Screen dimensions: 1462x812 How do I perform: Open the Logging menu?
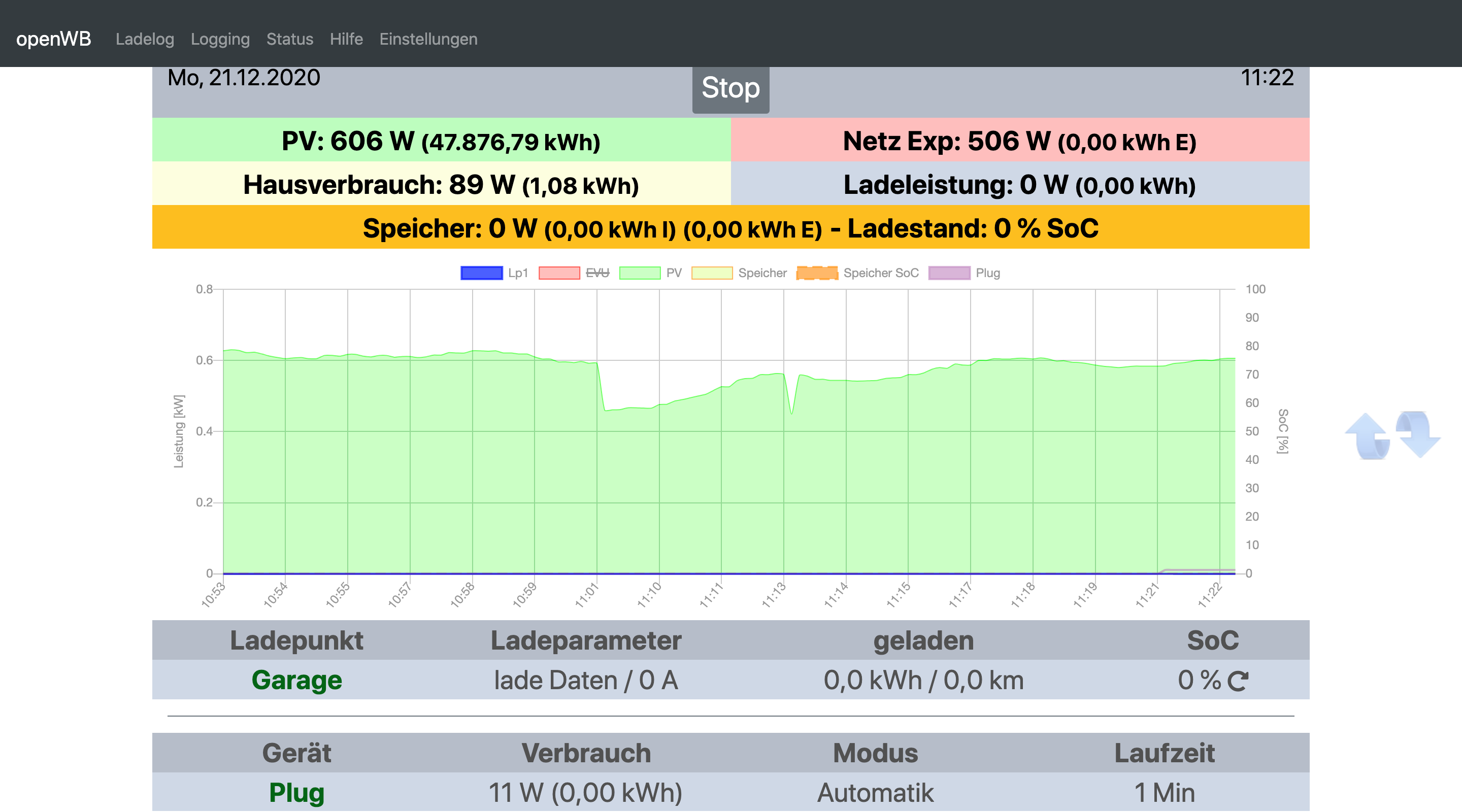click(x=220, y=39)
